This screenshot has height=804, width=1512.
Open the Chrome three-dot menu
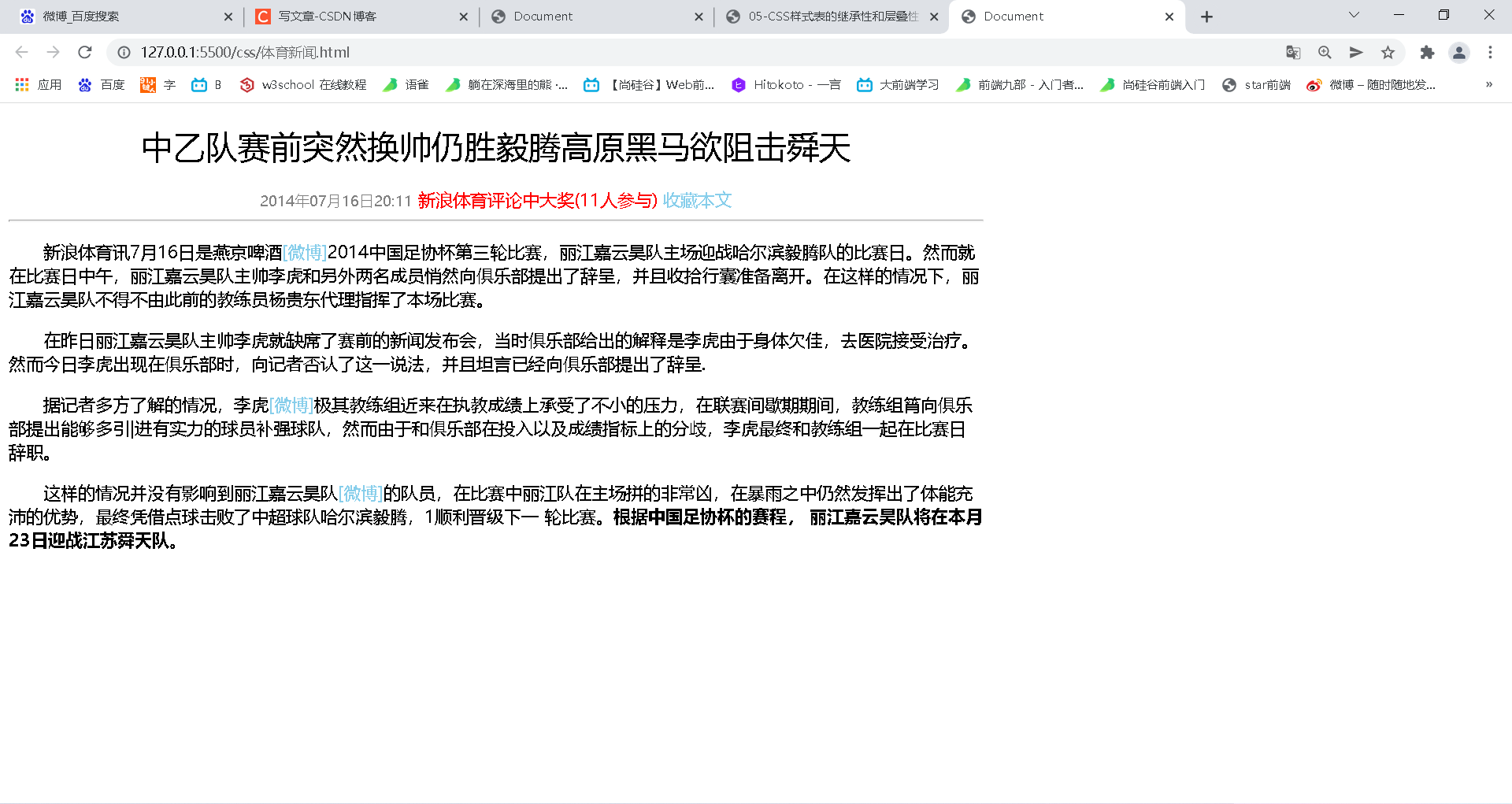(1490, 52)
